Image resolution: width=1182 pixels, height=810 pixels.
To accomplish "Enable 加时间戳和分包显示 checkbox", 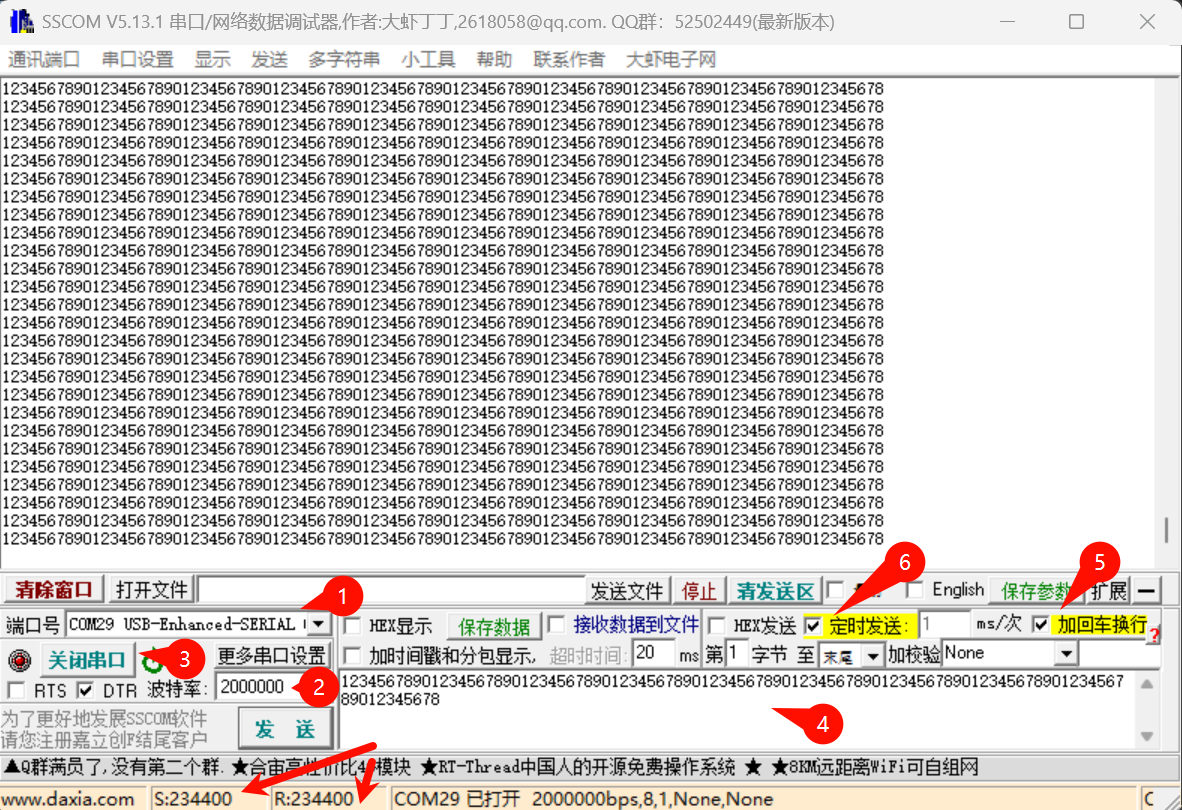I will point(352,655).
